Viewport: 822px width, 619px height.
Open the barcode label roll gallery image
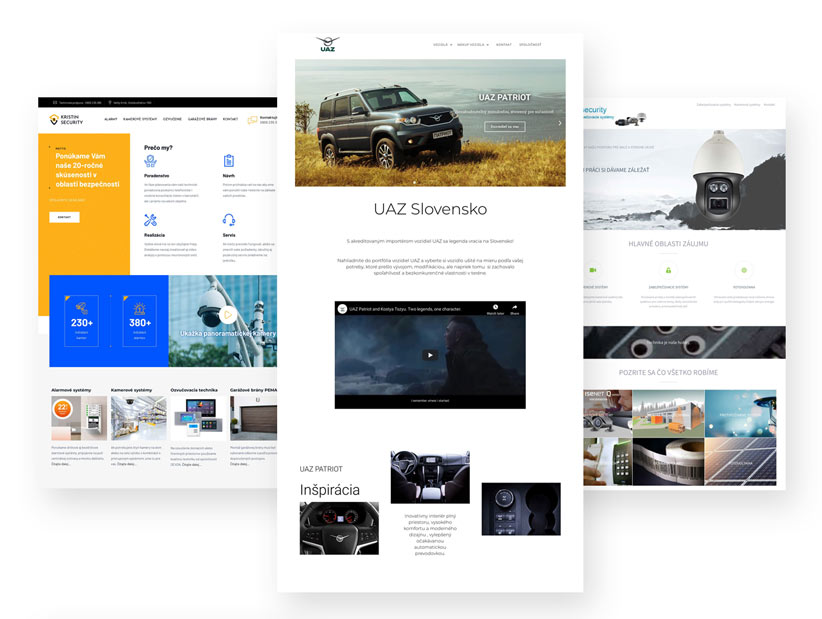coord(668,462)
